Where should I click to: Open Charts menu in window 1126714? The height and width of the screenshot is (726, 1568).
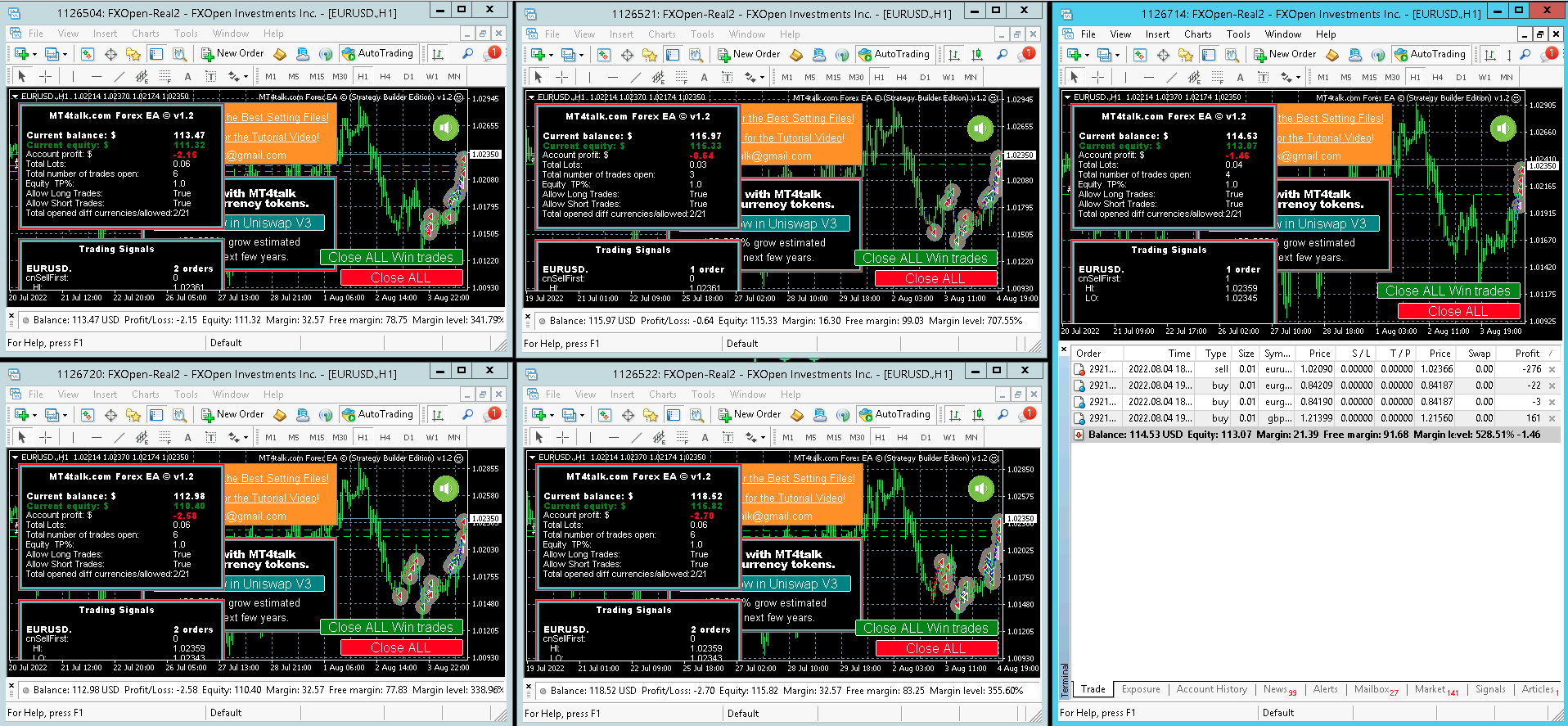click(x=1197, y=34)
